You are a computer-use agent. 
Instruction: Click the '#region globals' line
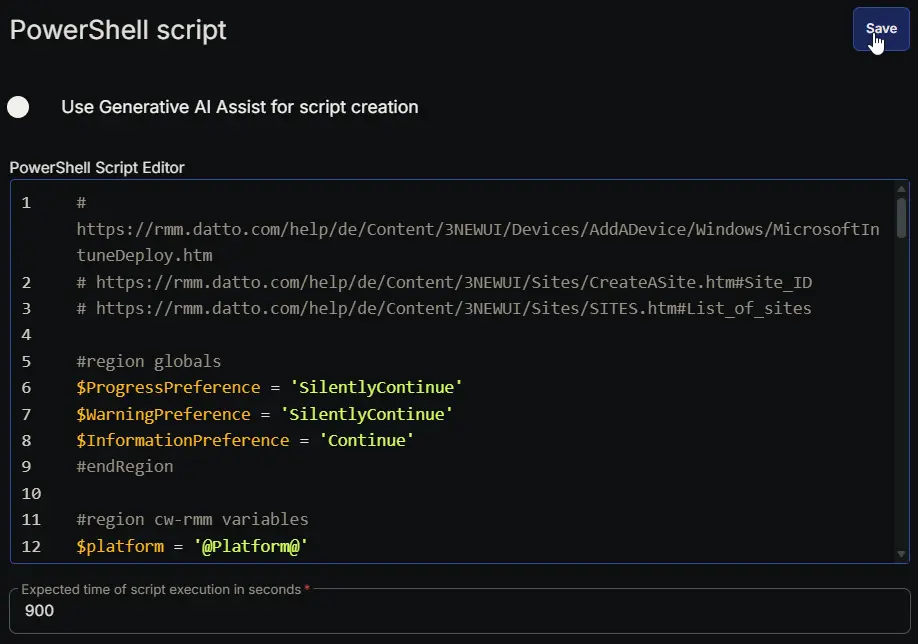(149, 361)
